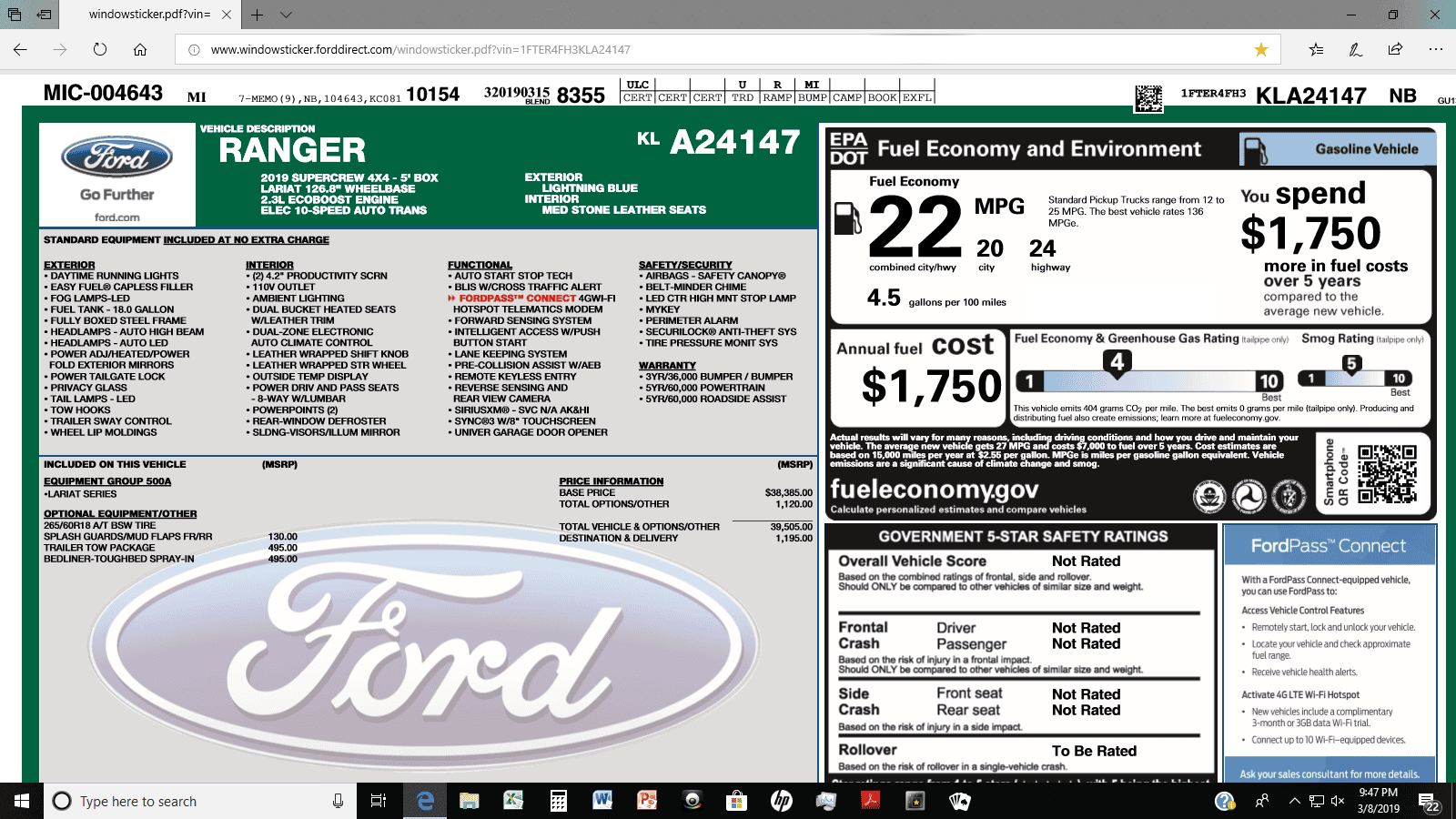Click the large 22 combined MPG number
The width and height of the screenshot is (1456, 819).
[915, 227]
